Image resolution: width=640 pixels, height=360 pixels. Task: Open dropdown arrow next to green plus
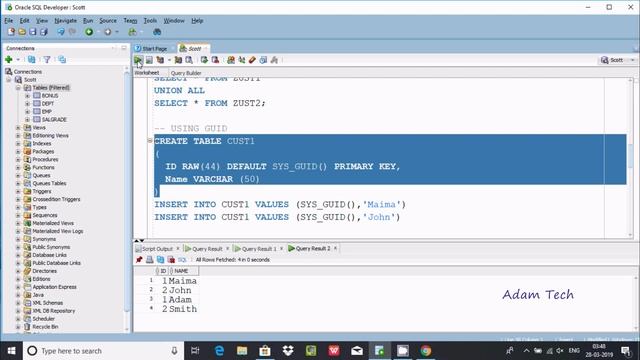[18, 60]
